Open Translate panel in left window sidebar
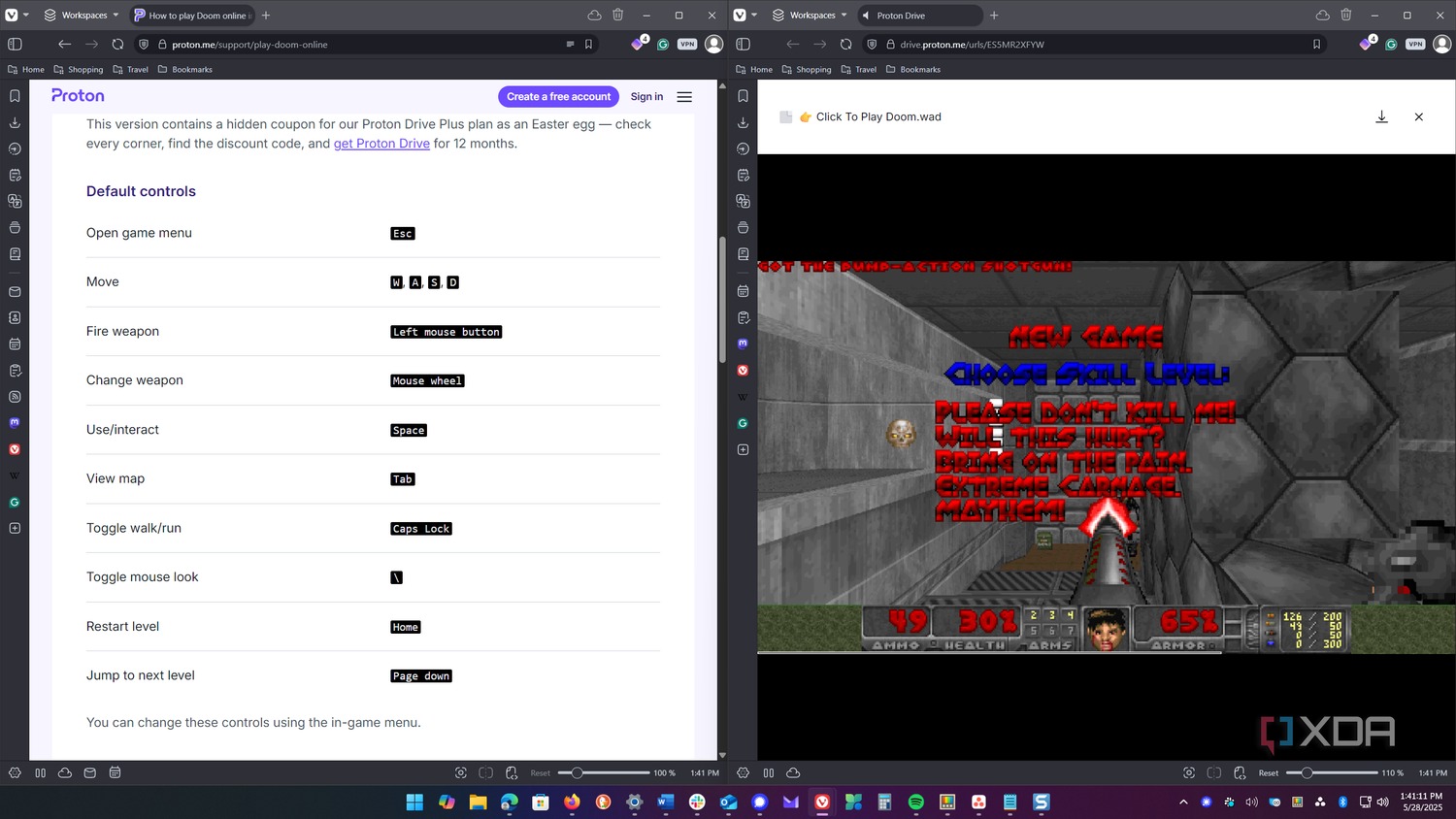This screenshot has height=819, width=1456. 15,201
